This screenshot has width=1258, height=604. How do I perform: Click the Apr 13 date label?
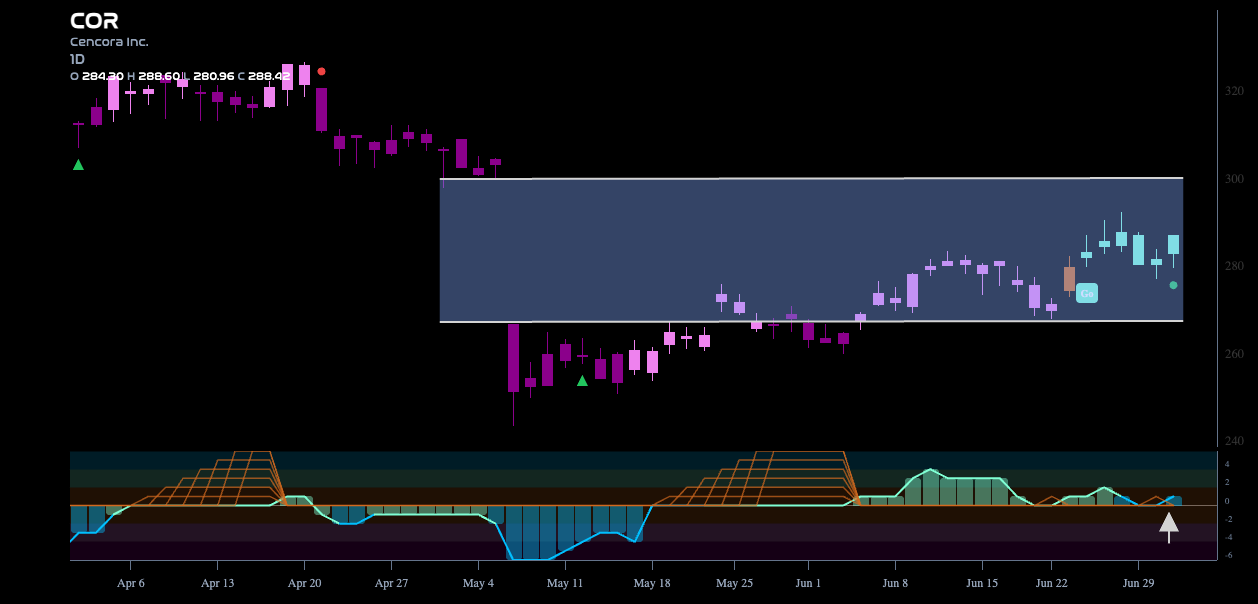[217, 583]
